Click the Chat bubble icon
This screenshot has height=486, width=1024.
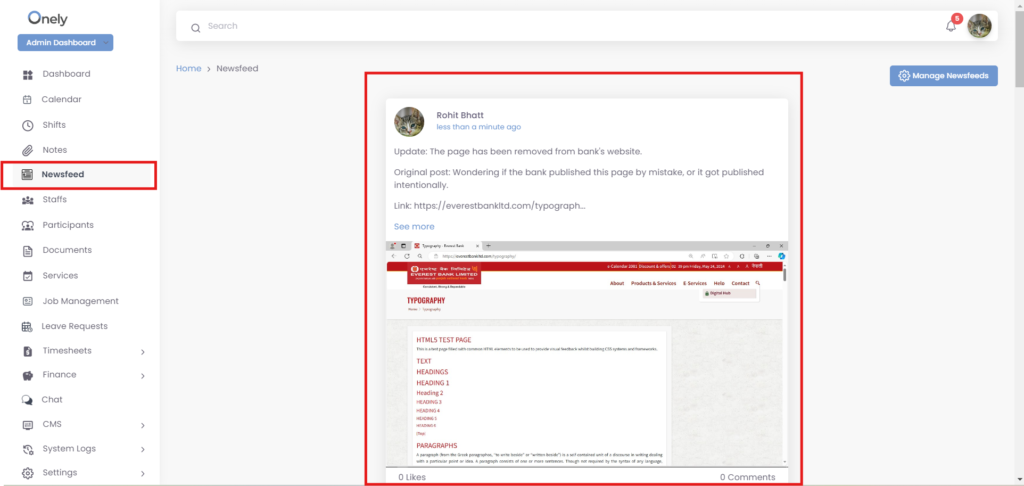27,400
